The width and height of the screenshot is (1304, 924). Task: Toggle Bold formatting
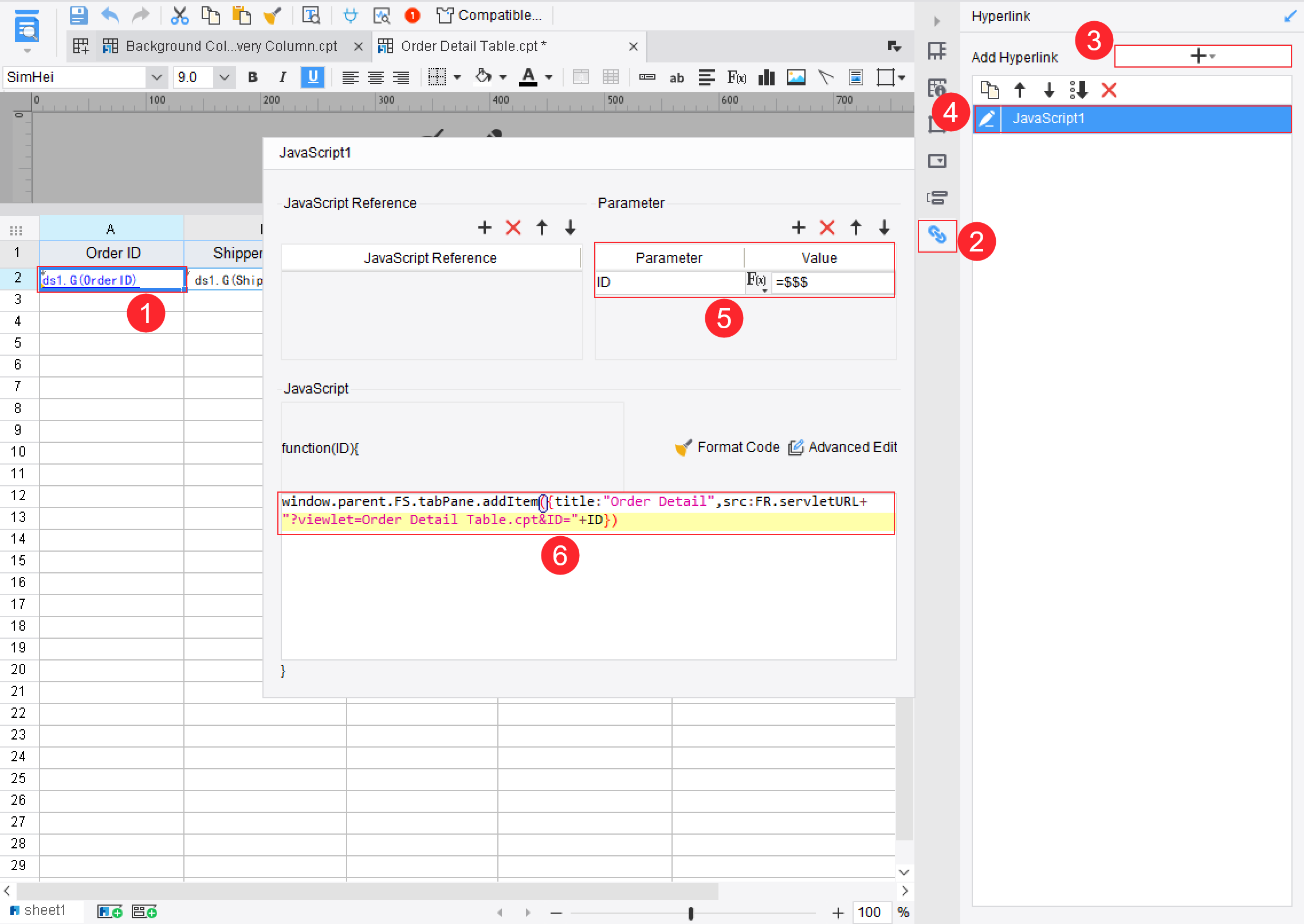tap(253, 77)
